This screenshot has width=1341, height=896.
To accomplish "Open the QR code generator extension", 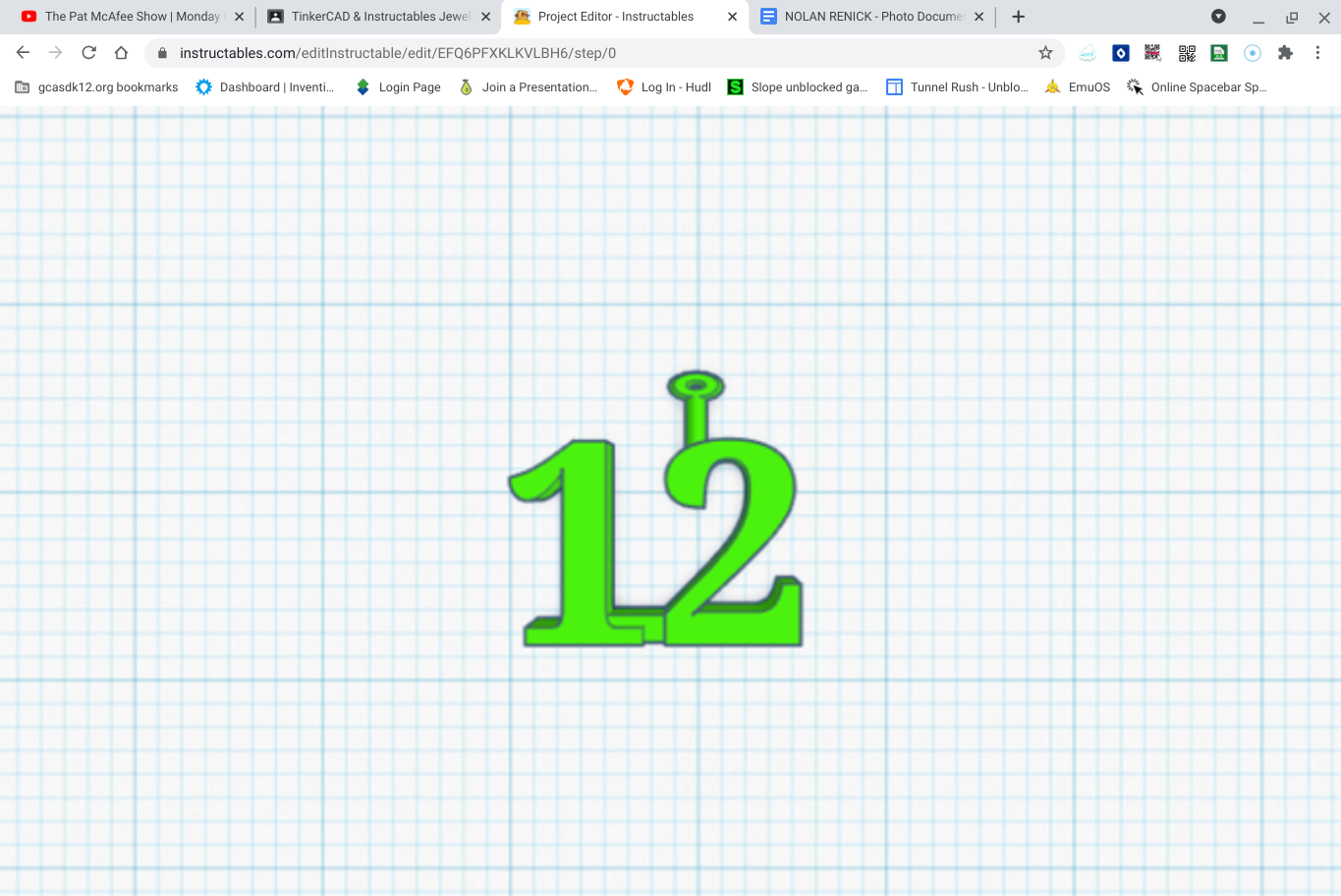I will click(x=1186, y=53).
